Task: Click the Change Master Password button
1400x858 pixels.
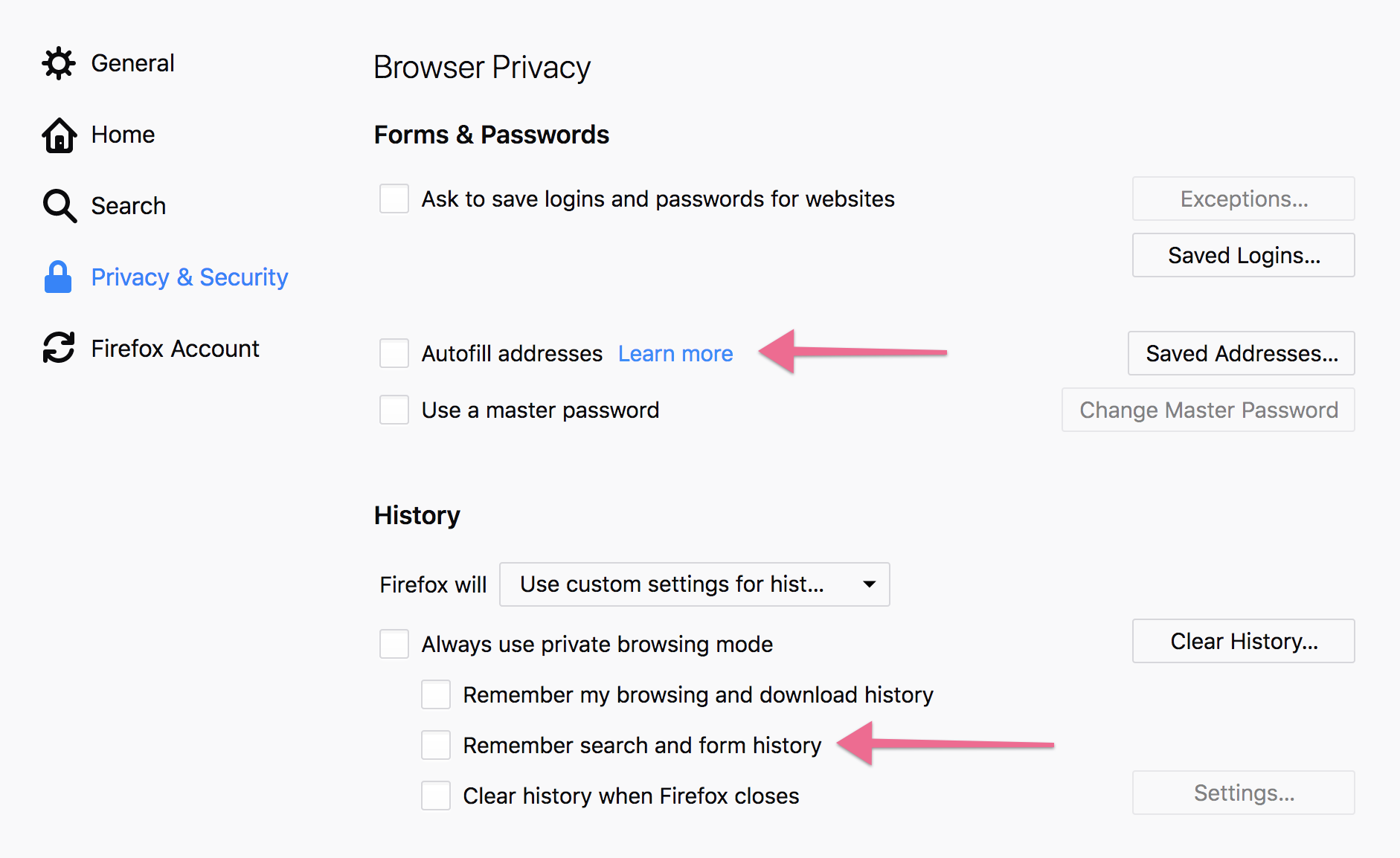Action: 1209,410
